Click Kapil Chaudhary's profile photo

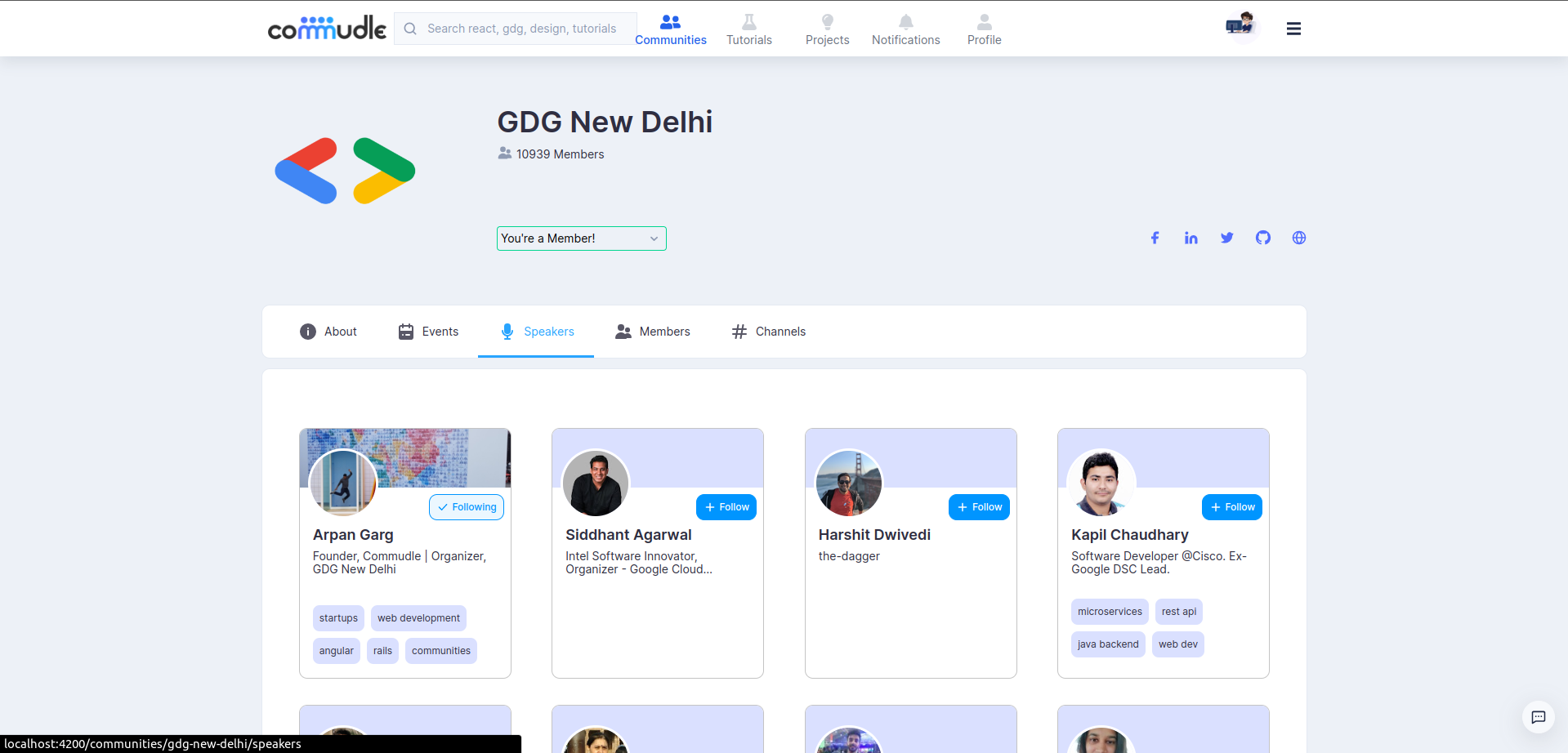tap(1101, 483)
